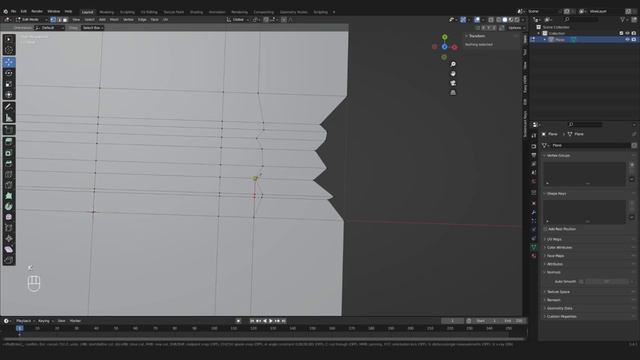Click the Select Box button in tool settings
The height and width of the screenshot is (360, 640).
[x=92, y=28]
